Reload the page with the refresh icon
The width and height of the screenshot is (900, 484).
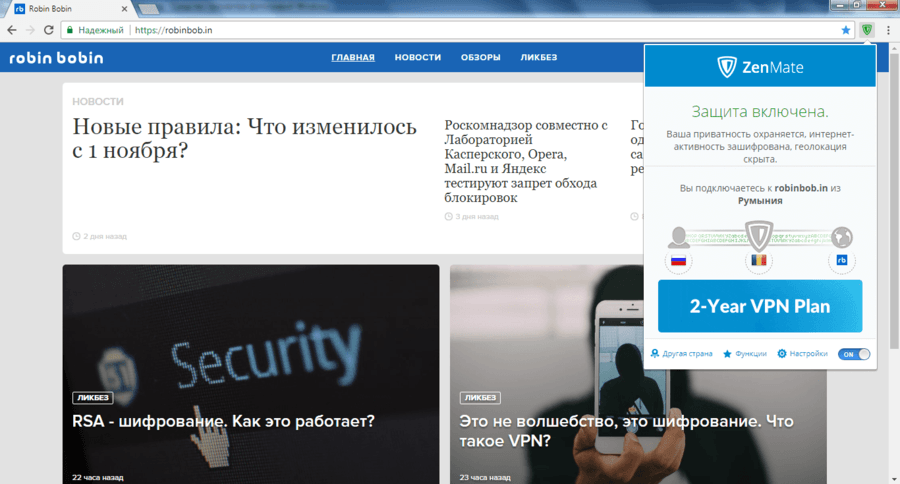pyautogui.click(x=49, y=30)
